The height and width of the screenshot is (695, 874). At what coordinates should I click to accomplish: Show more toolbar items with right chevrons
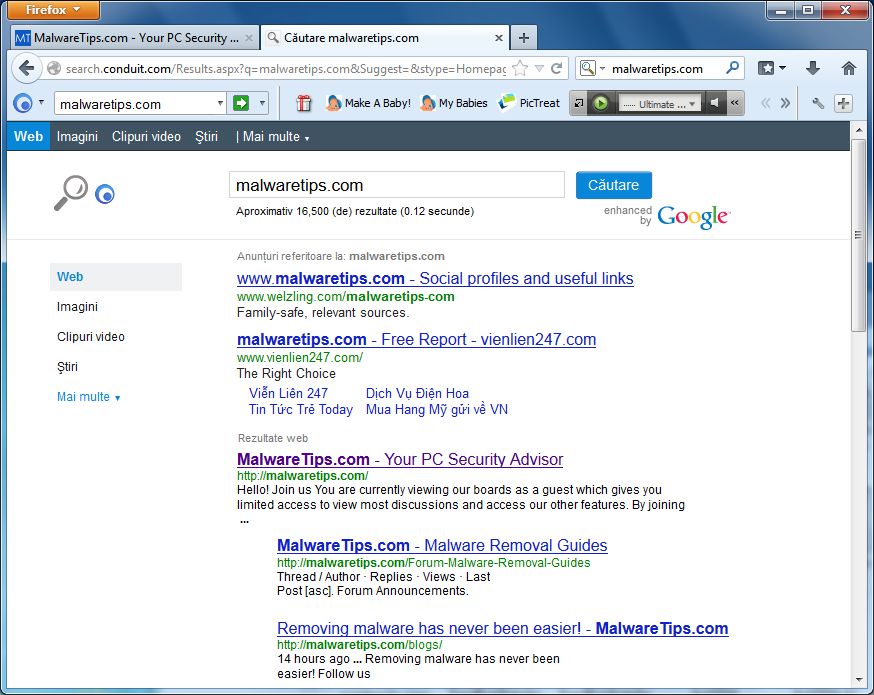pyautogui.click(x=785, y=103)
